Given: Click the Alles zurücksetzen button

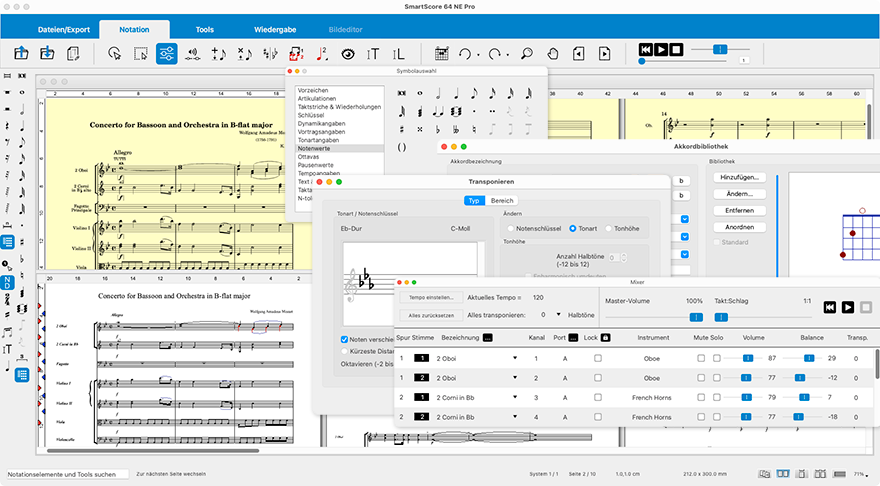Looking at the screenshot, I should pos(430,314).
